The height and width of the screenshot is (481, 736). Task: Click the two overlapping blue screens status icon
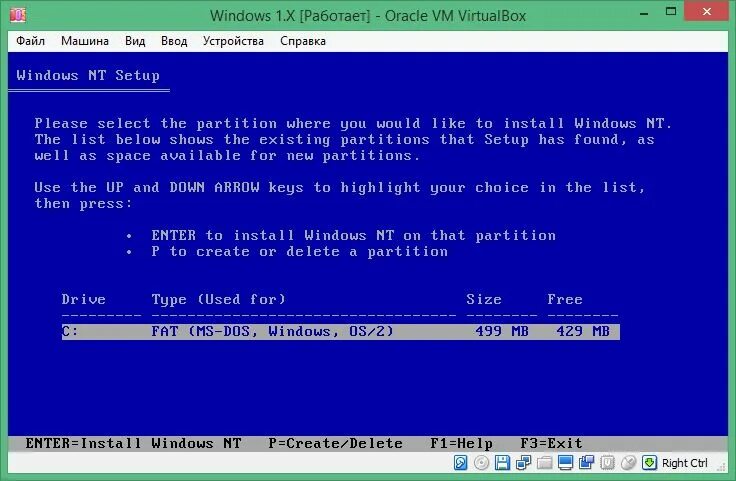[586, 463]
